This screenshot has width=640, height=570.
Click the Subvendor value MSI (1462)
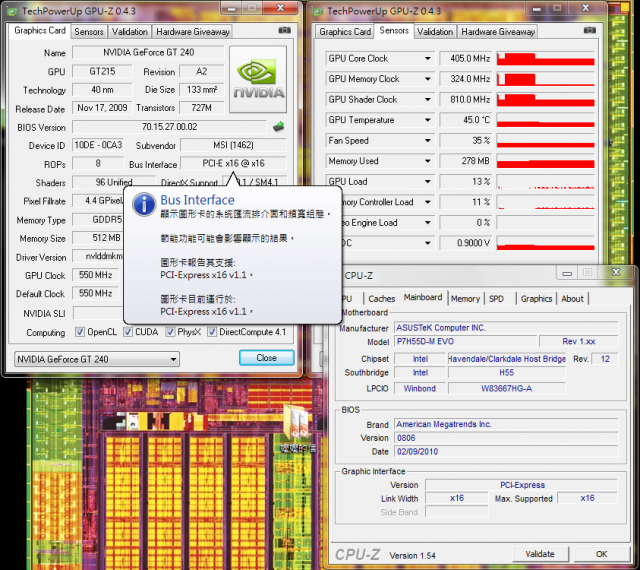233,145
